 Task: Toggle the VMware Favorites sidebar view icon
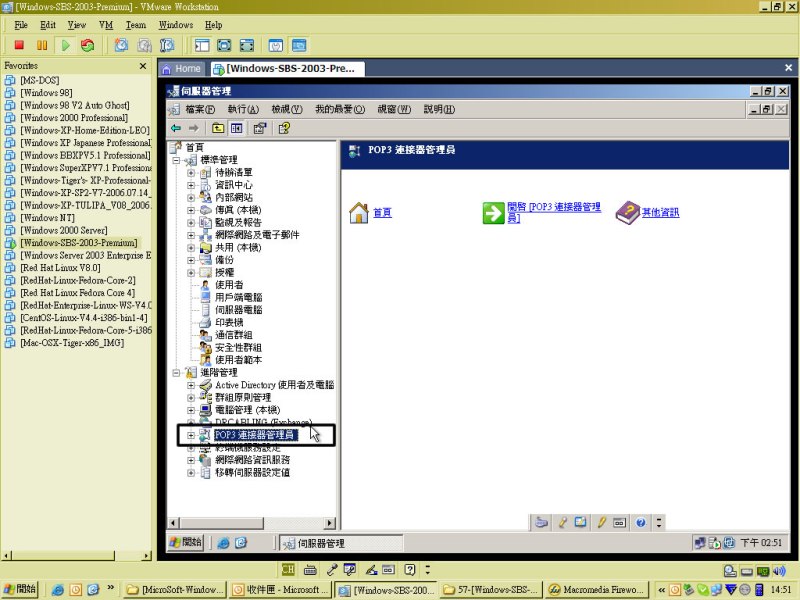(x=202, y=45)
